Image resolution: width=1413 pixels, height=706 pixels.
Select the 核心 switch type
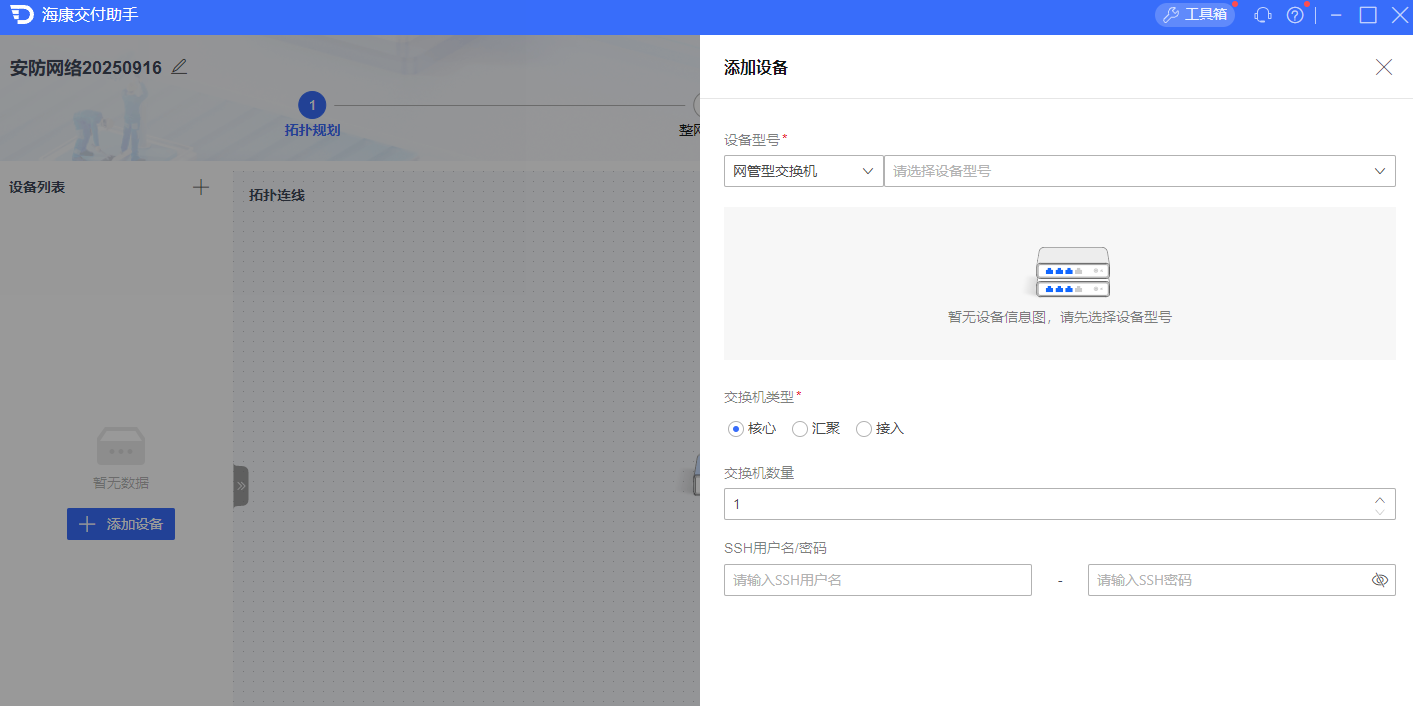[x=752, y=428]
